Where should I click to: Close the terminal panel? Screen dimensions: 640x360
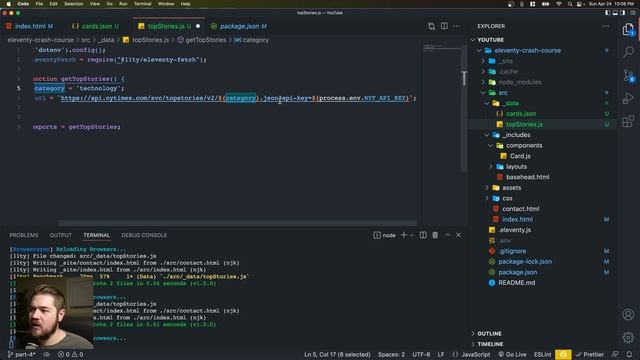coord(458,235)
